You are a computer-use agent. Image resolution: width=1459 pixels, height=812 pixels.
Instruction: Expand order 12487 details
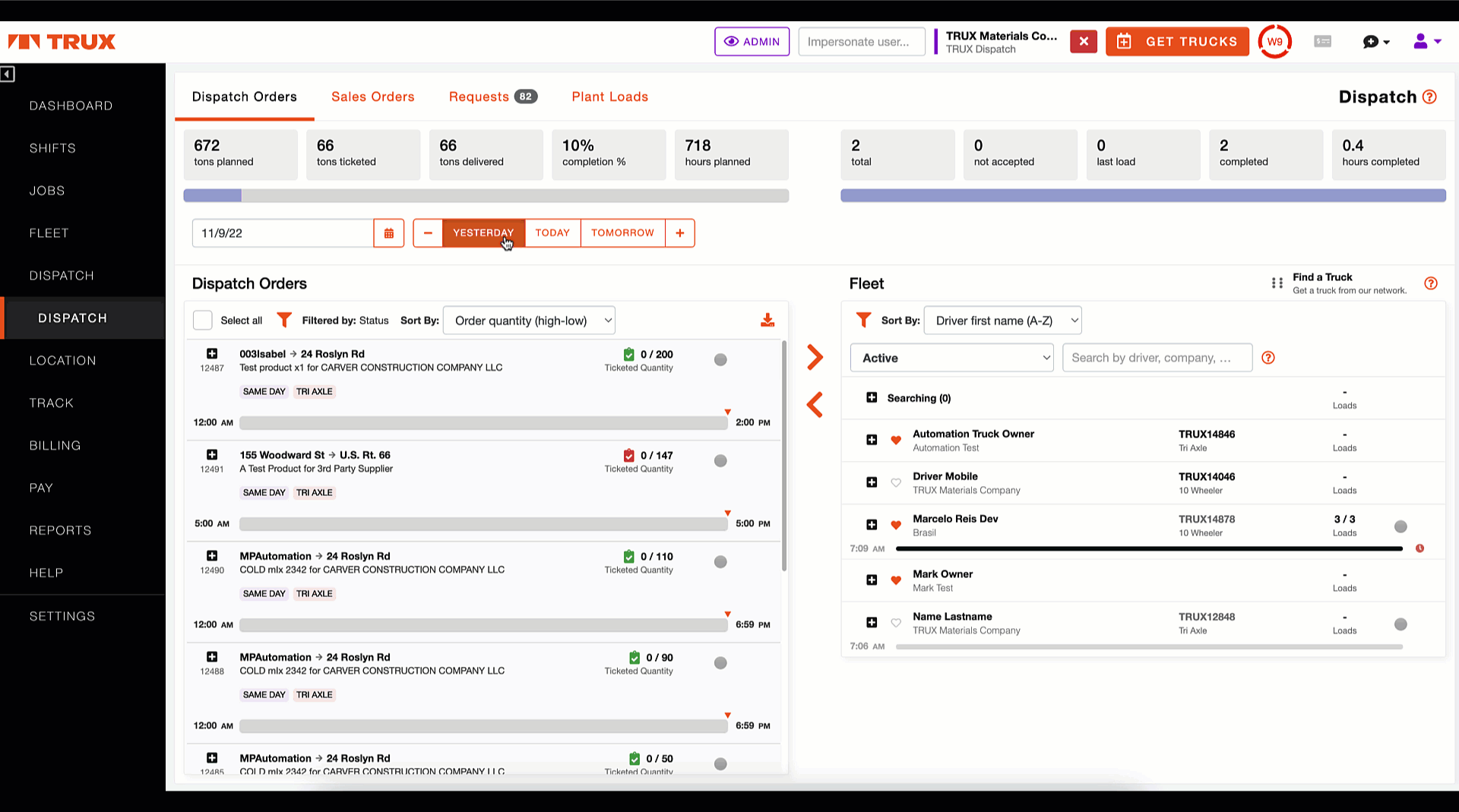point(212,354)
